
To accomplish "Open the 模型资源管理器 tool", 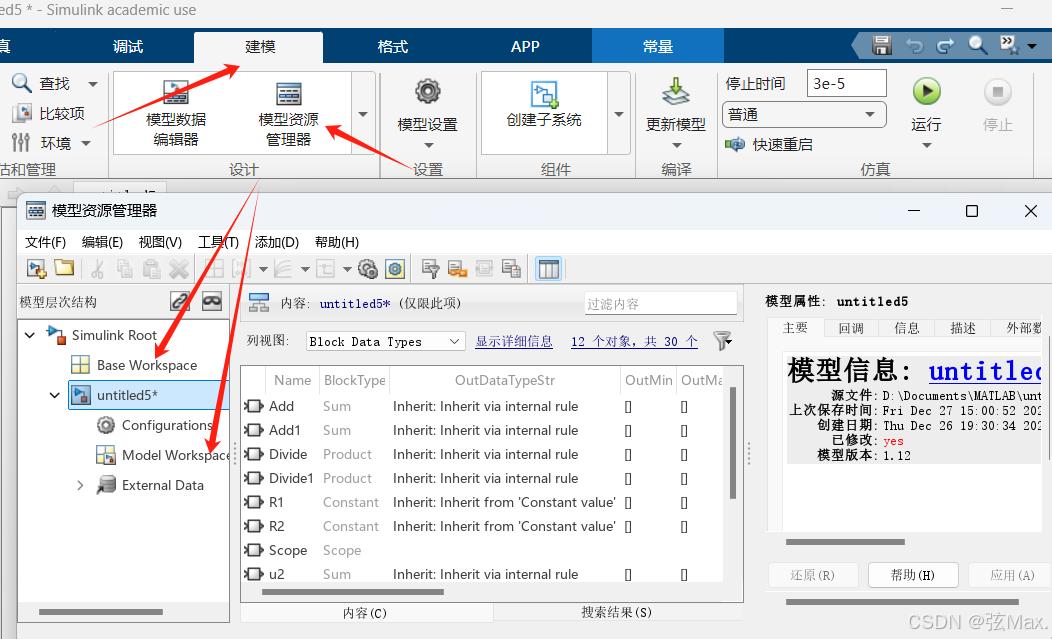I will point(288,114).
